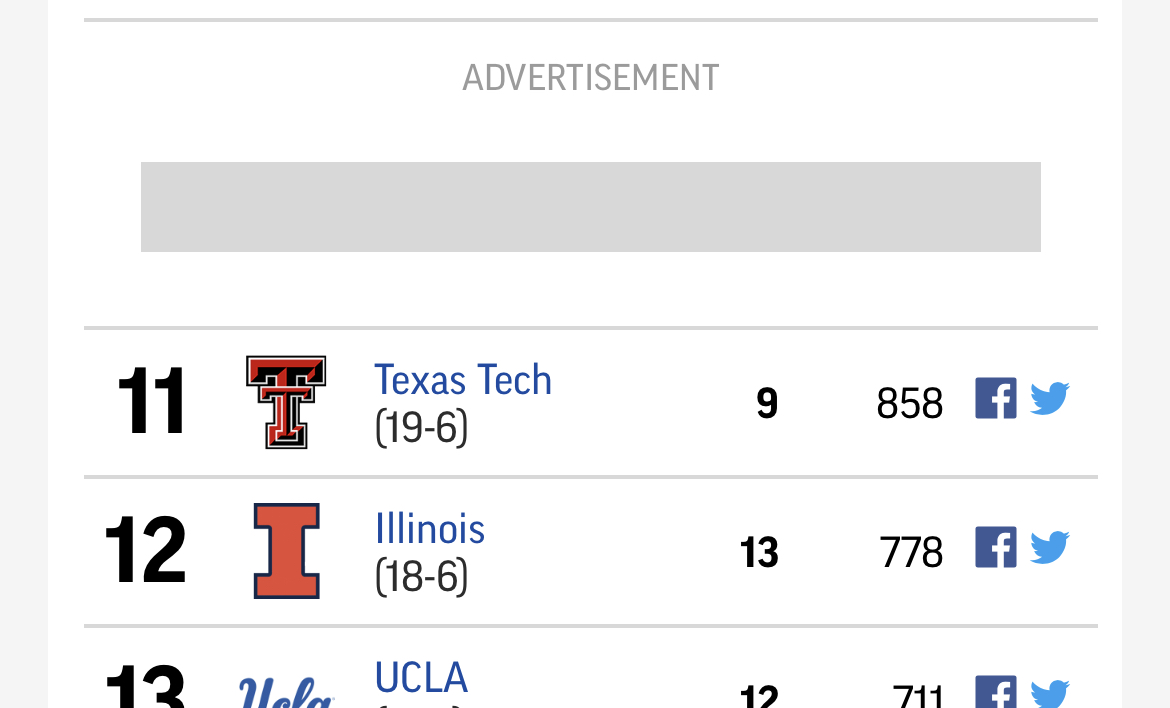Click the Illinois orange block-I logo
The image size is (1170, 708).
point(286,551)
